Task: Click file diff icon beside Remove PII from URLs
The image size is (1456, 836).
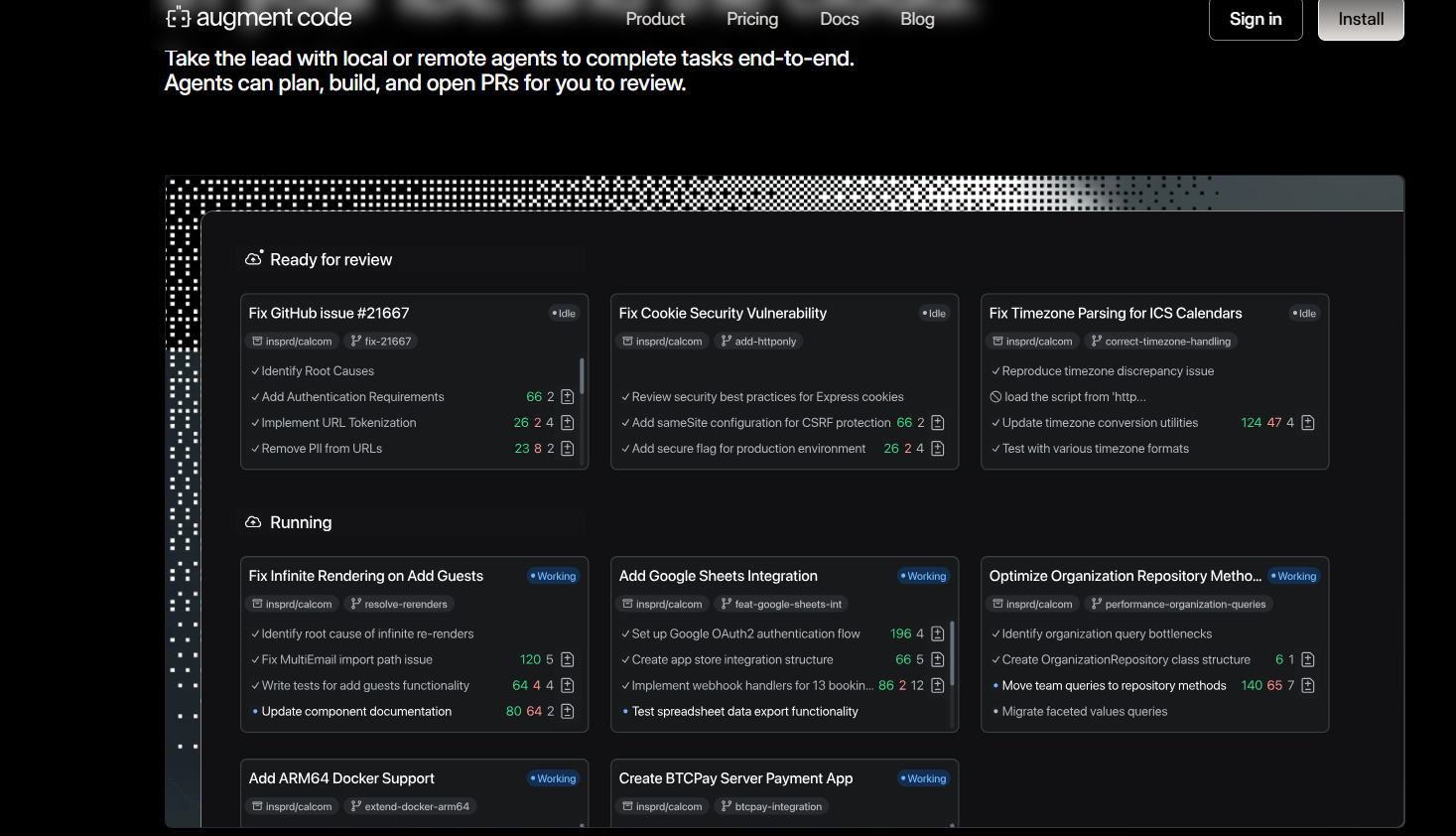Action: pos(568,449)
